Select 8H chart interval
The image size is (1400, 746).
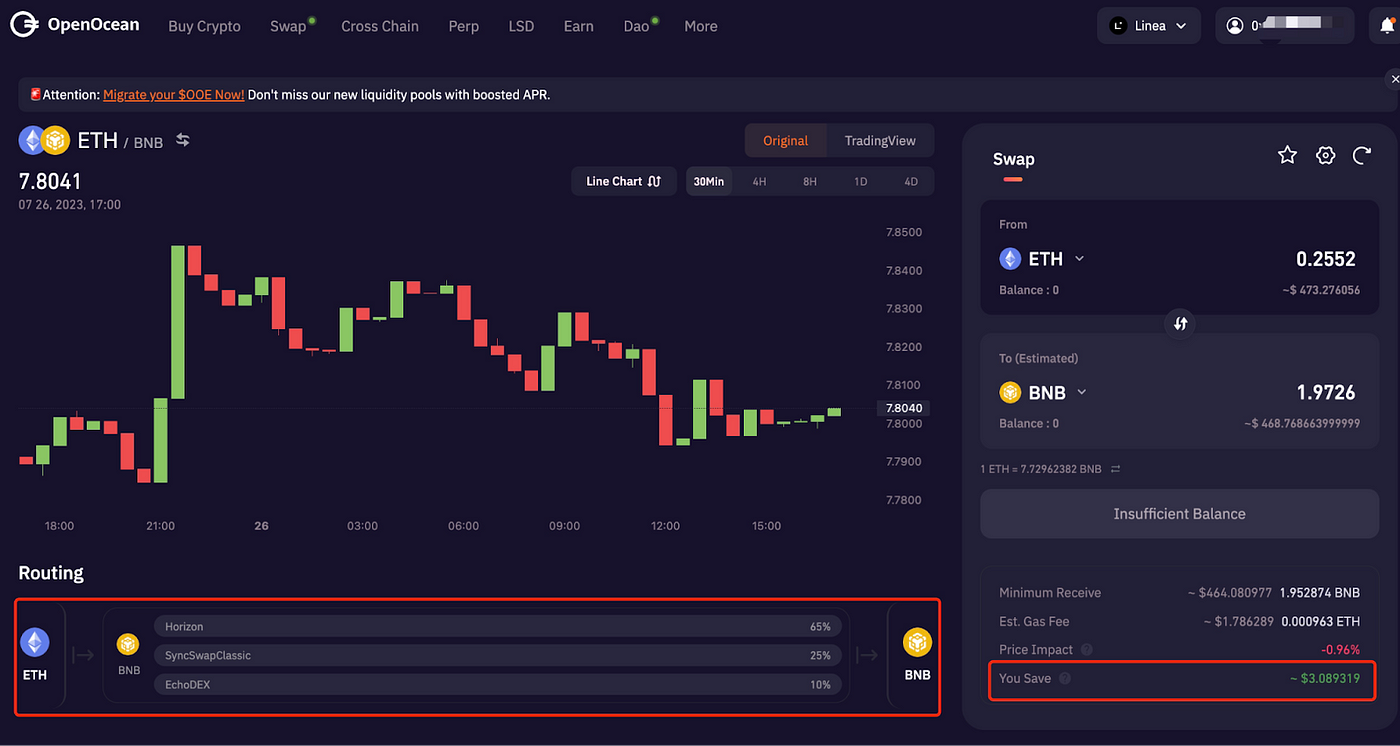tap(810, 181)
